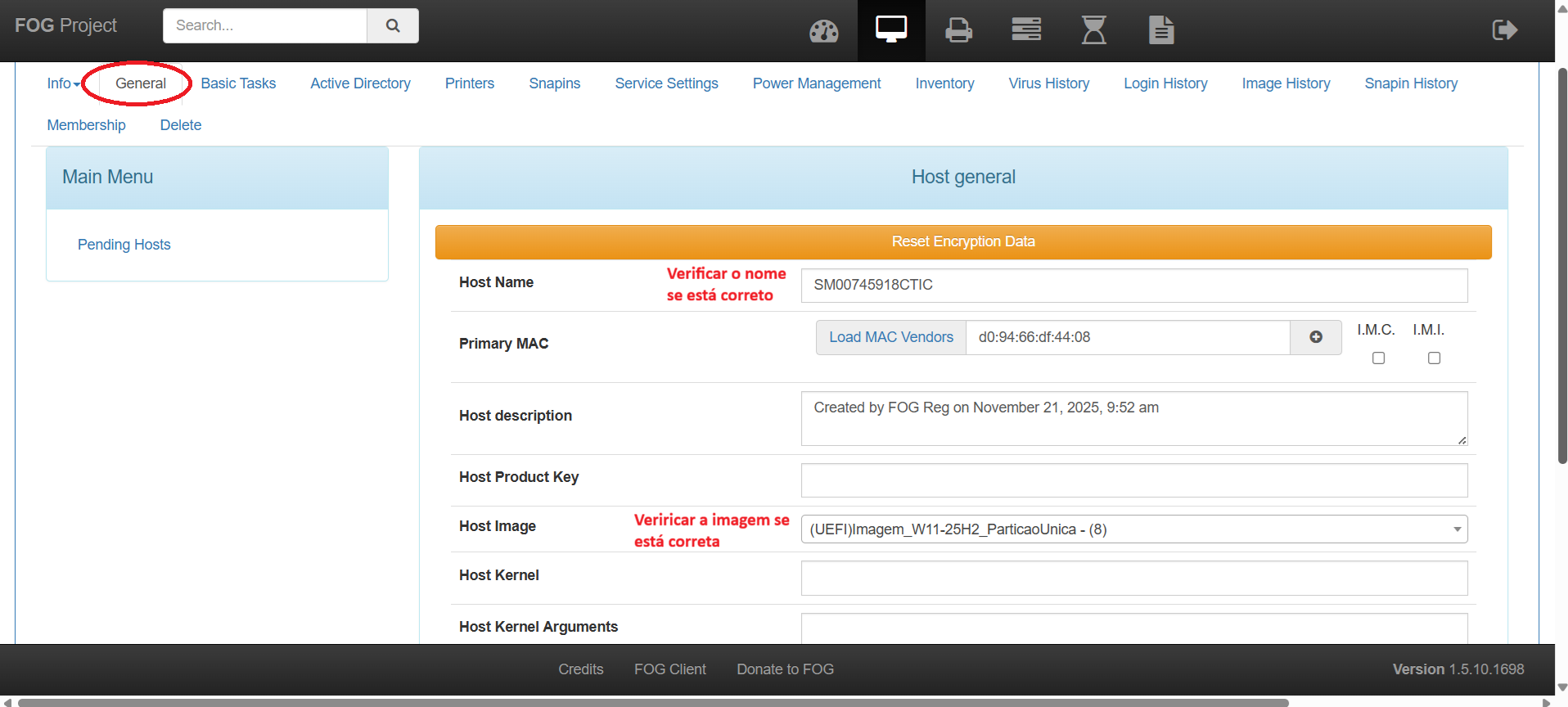Open the Pending Hosts link
1568x707 pixels.
pyautogui.click(x=124, y=245)
